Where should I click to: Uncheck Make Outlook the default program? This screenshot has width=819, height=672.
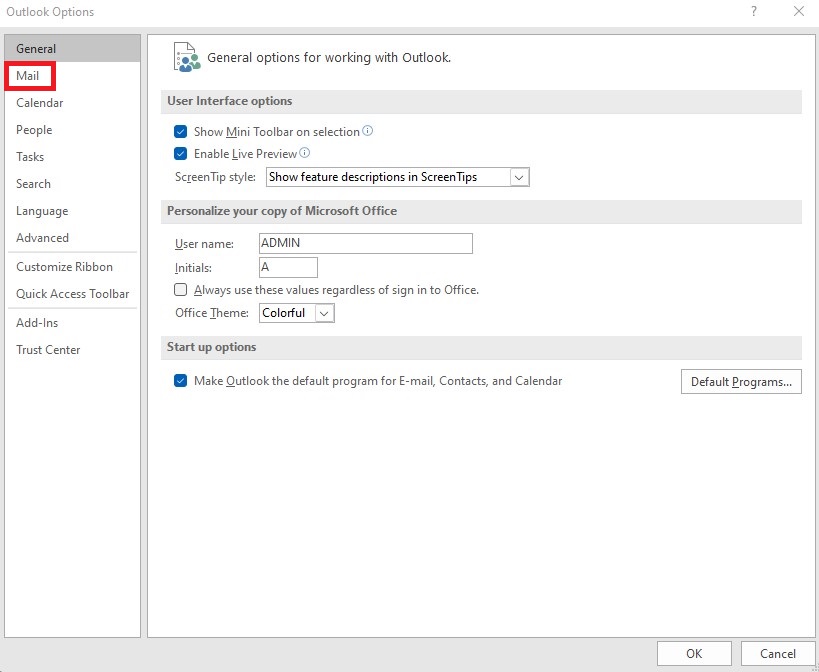coord(181,381)
